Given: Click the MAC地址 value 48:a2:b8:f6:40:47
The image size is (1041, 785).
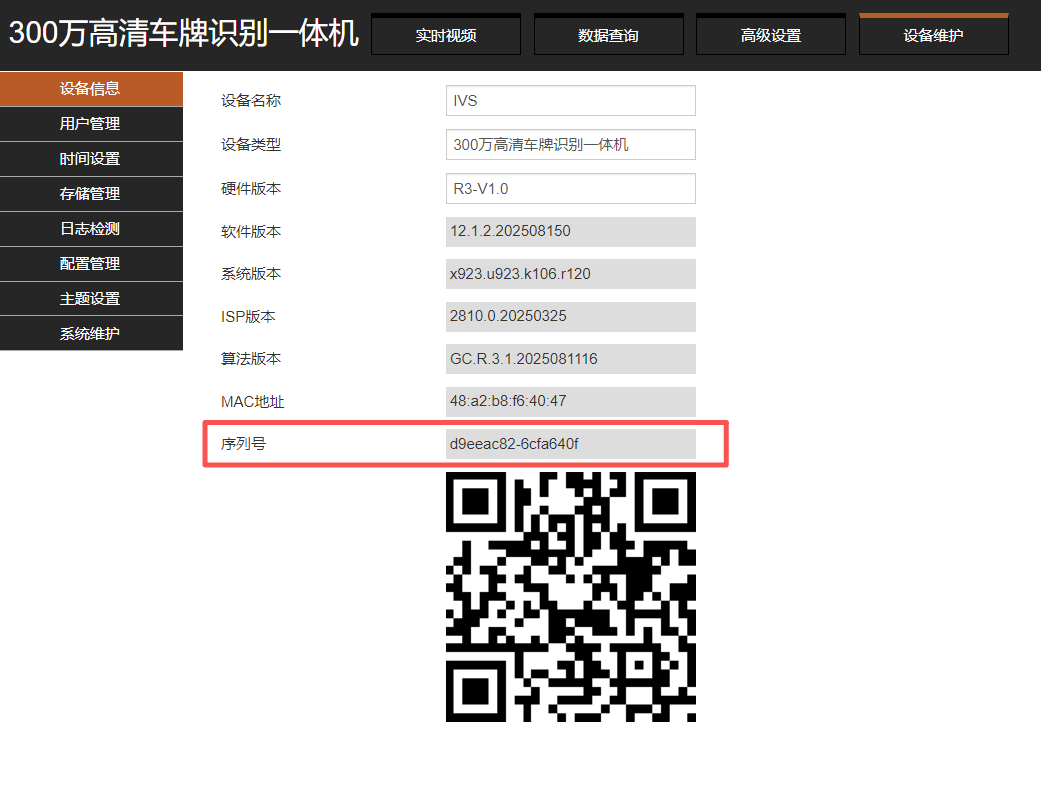Looking at the screenshot, I should (x=570, y=401).
